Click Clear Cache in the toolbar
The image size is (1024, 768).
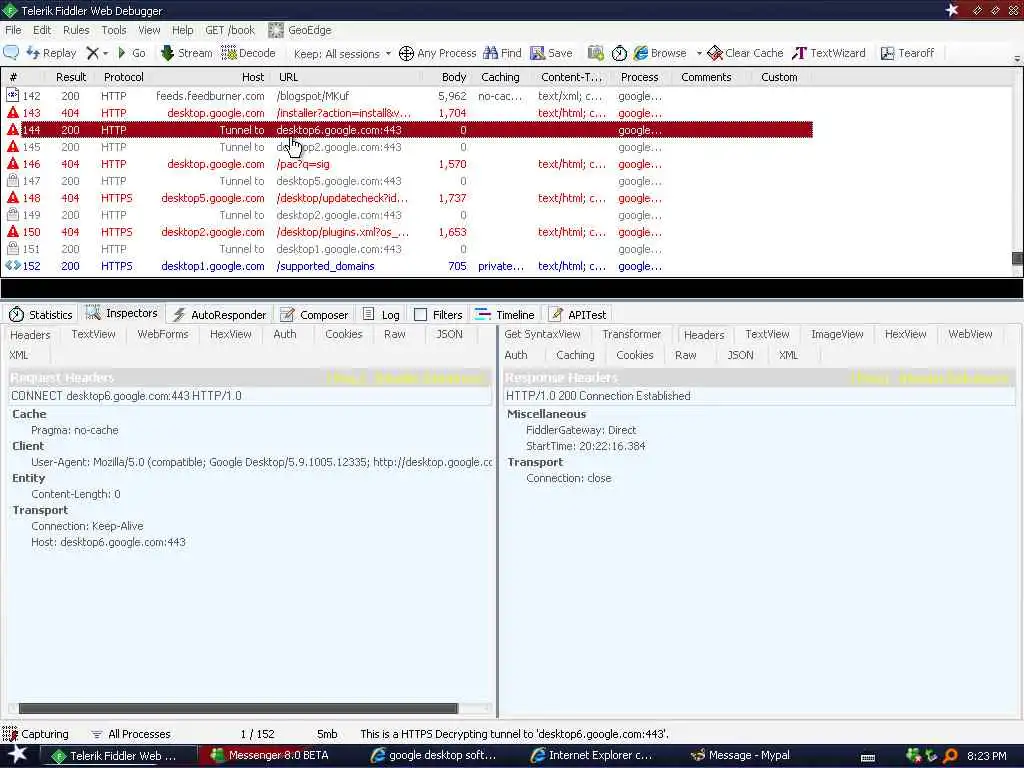pyautogui.click(x=745, y=53)
